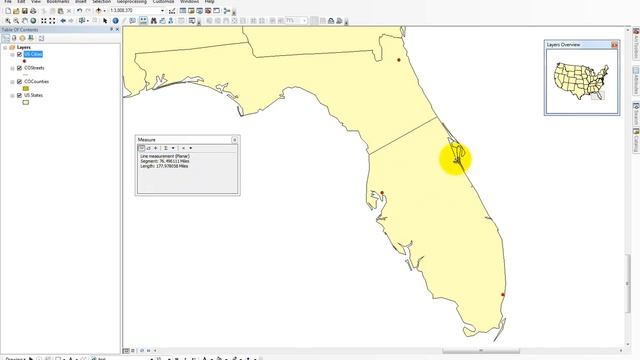Open Measurement Type dropdown in Measure window
This screenshot has height=360, width=640.
(x=191, y=148)
